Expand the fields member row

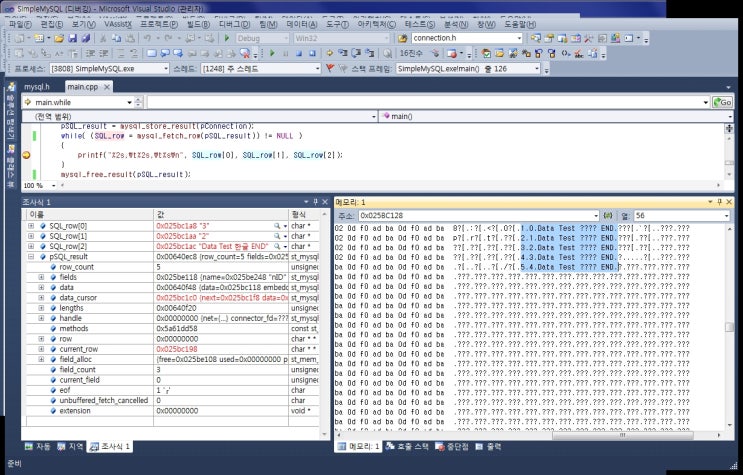coord(41,277)
